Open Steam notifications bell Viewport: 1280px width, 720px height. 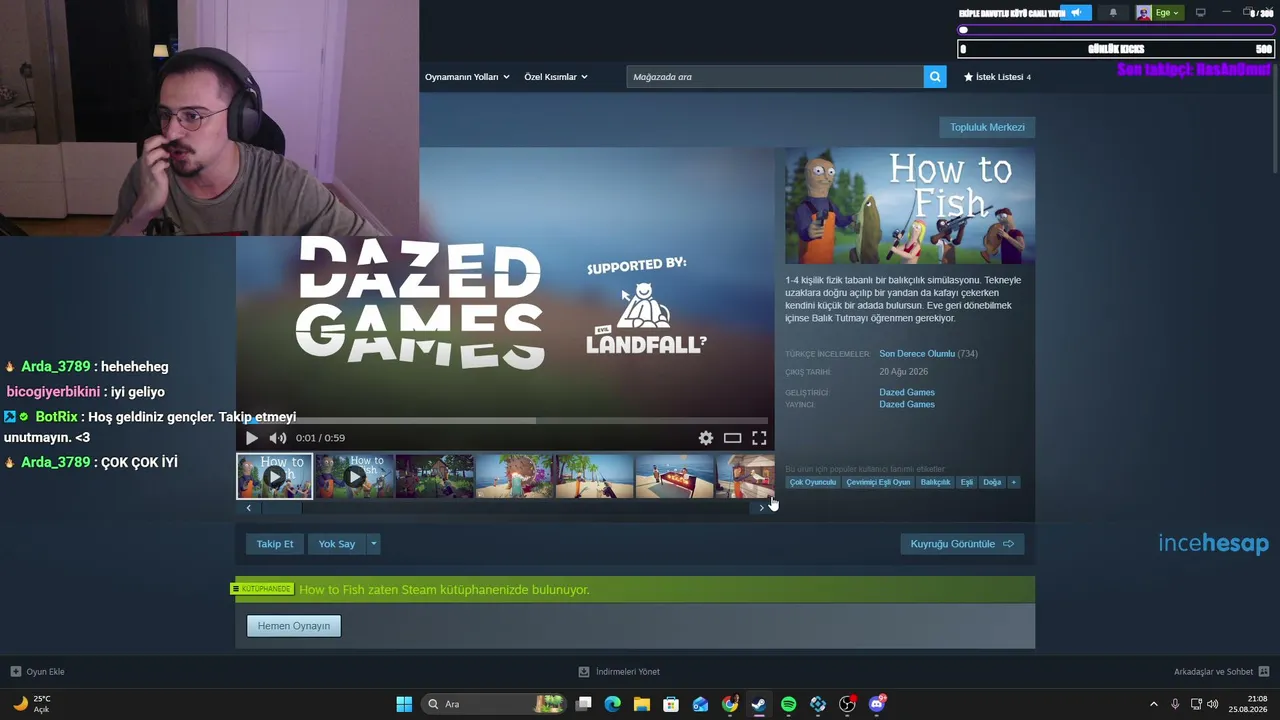tap(1113, 13)
